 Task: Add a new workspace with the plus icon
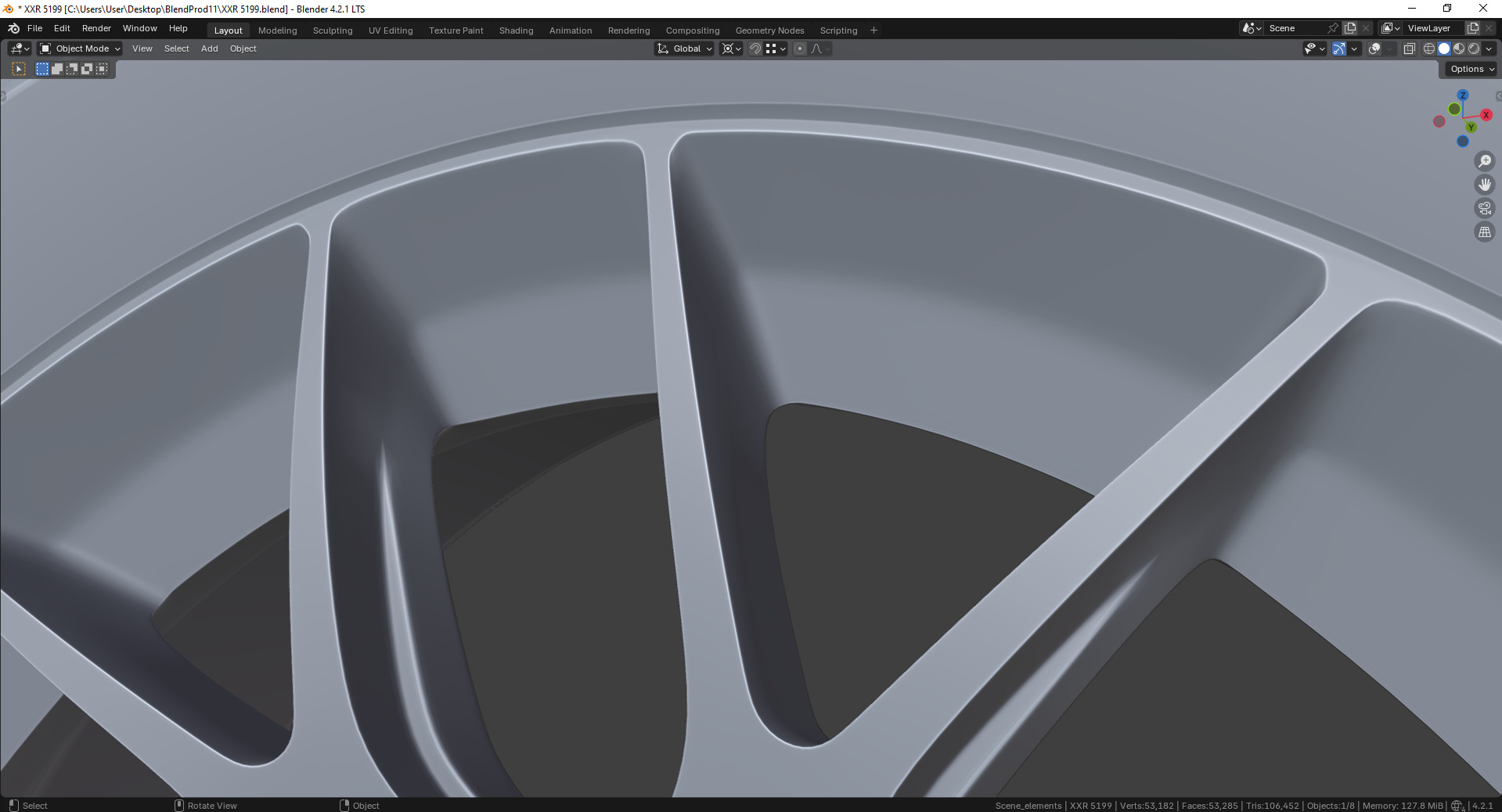[x=873, y=31]
